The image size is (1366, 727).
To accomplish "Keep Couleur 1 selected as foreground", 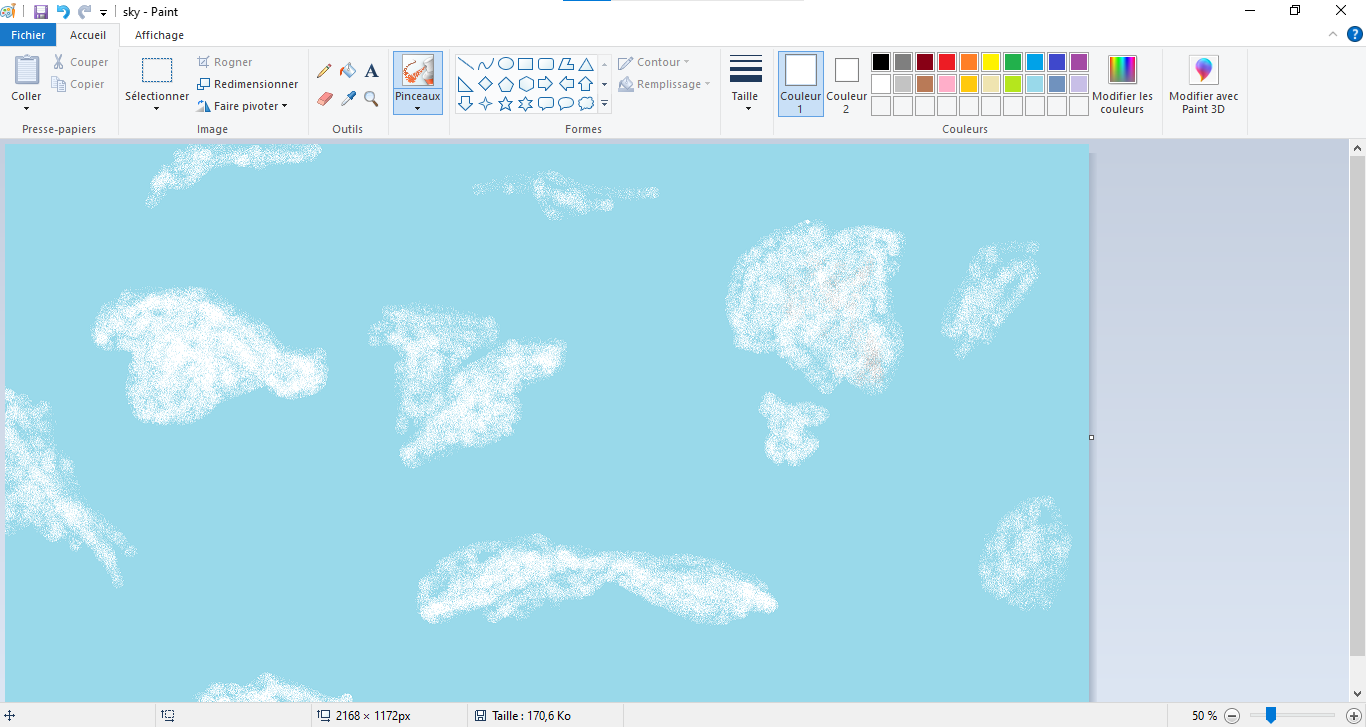I will (x=800, y=80).
